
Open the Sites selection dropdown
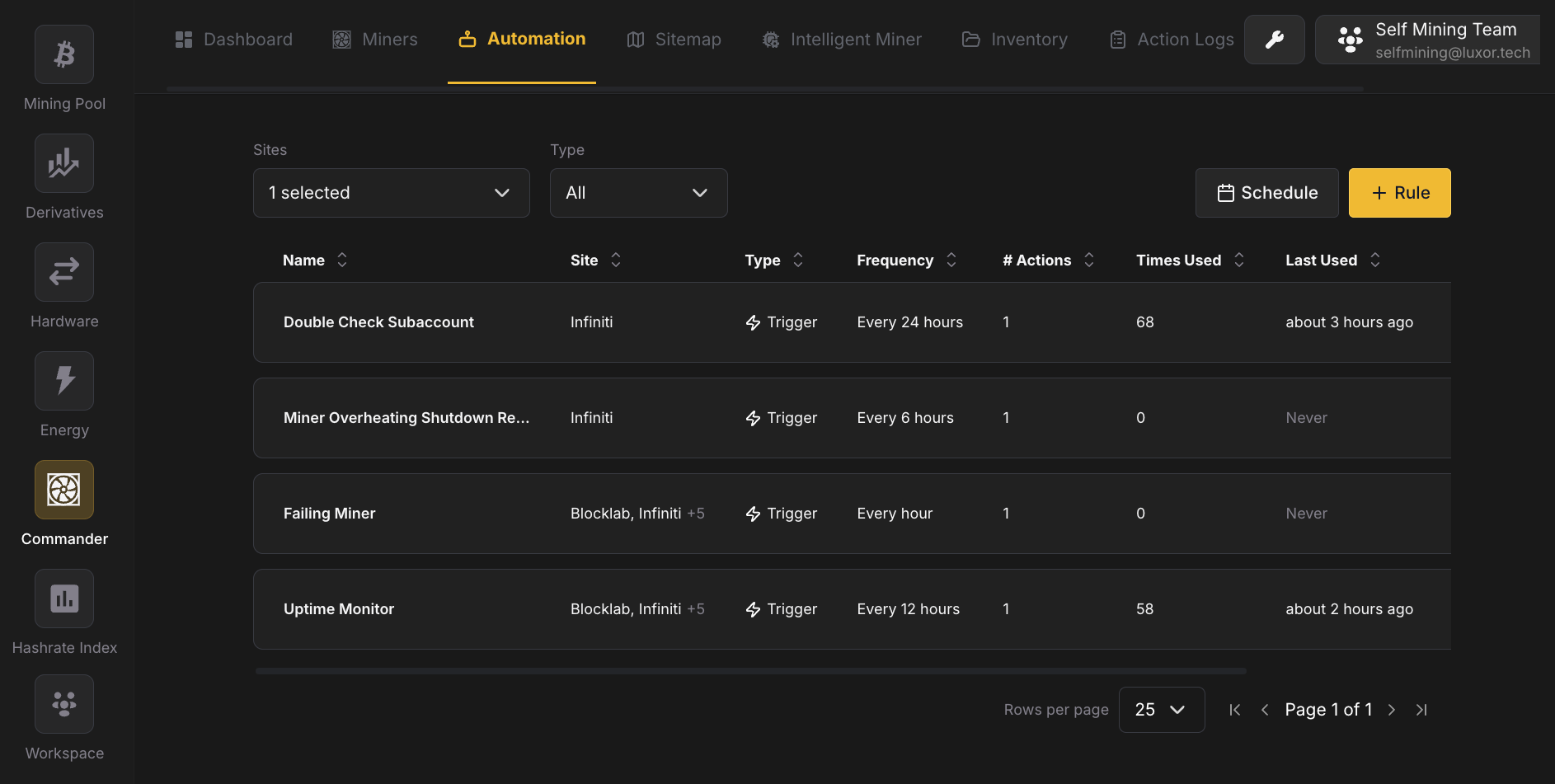tap(391, 192)
